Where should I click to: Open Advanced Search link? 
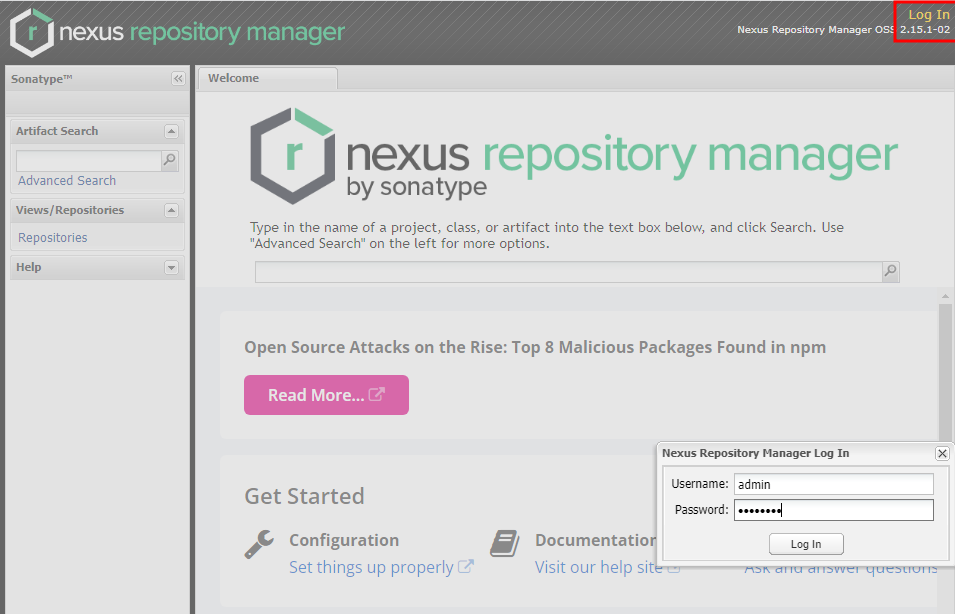coord(67,180)
